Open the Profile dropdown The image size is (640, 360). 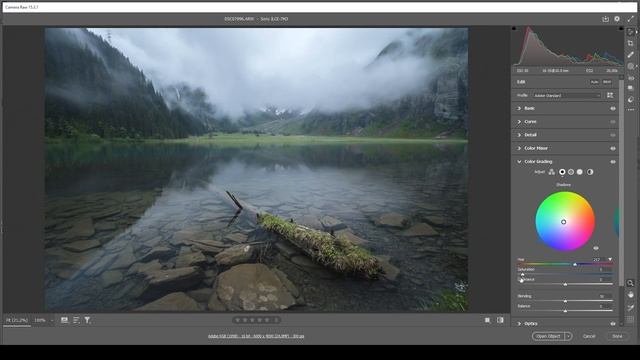[x=567, y=96]
